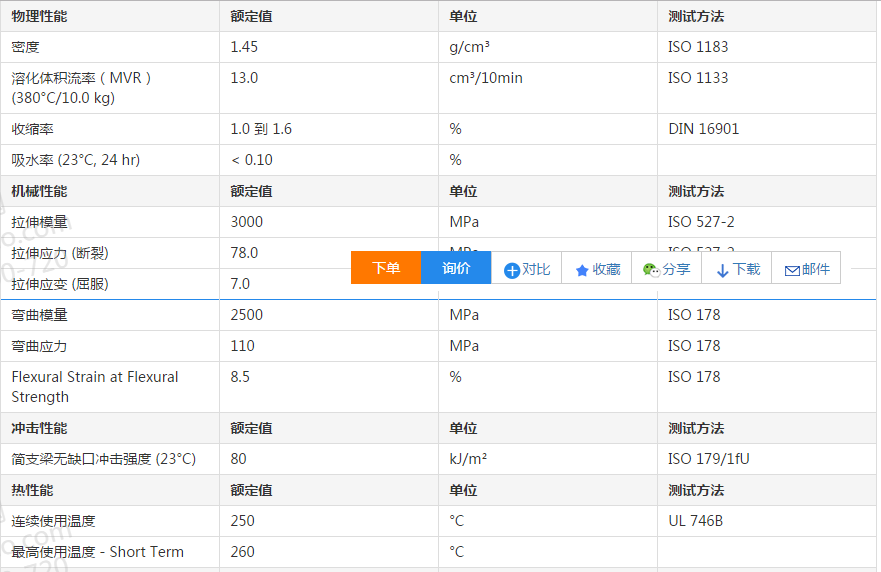Click the 最高使用温度 - Short Term label
The width and height of the screenshot is (881, 572).
[x=97, y=552]
